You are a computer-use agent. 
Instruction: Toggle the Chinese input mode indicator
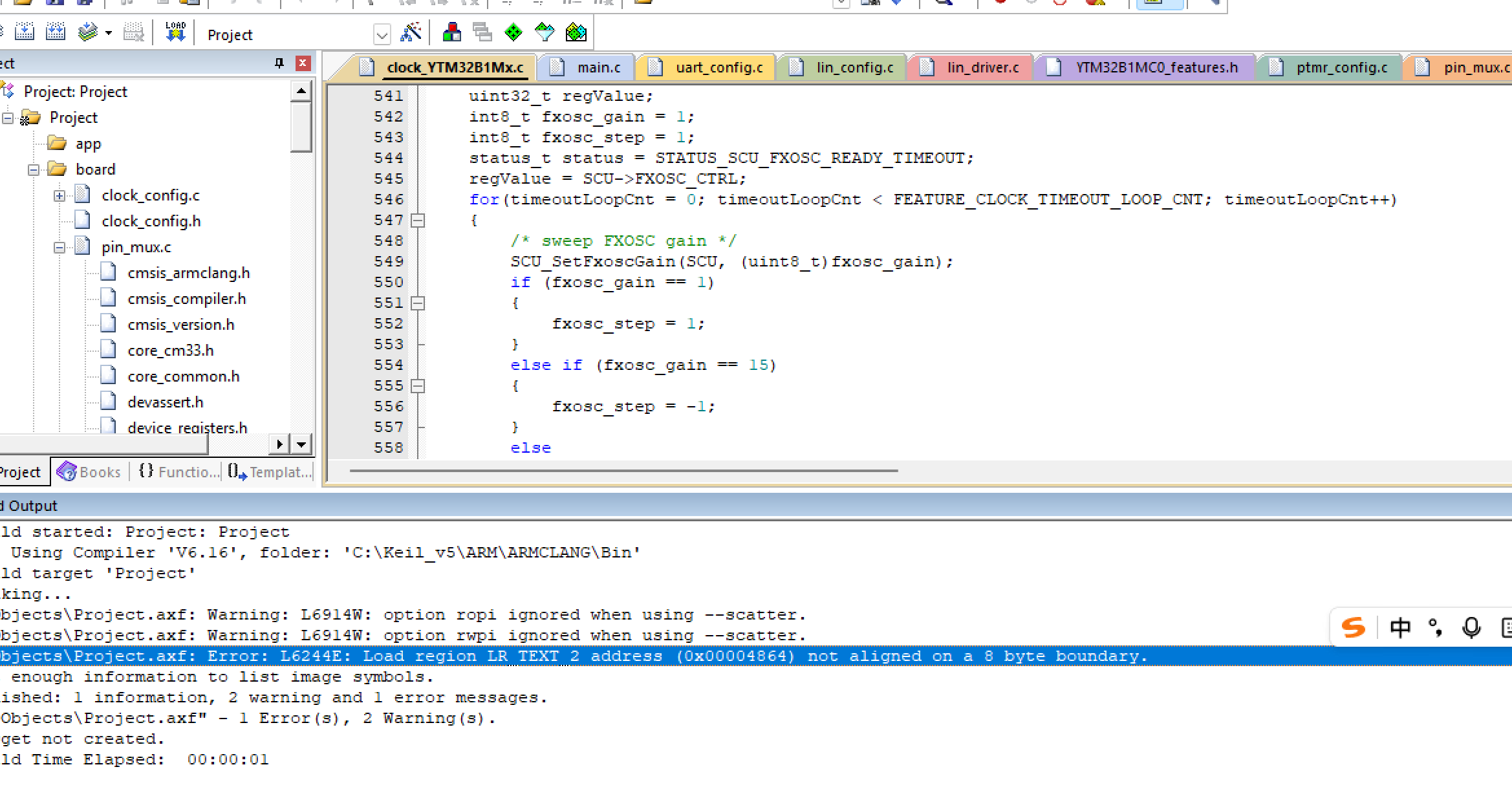pos(1400,627)
